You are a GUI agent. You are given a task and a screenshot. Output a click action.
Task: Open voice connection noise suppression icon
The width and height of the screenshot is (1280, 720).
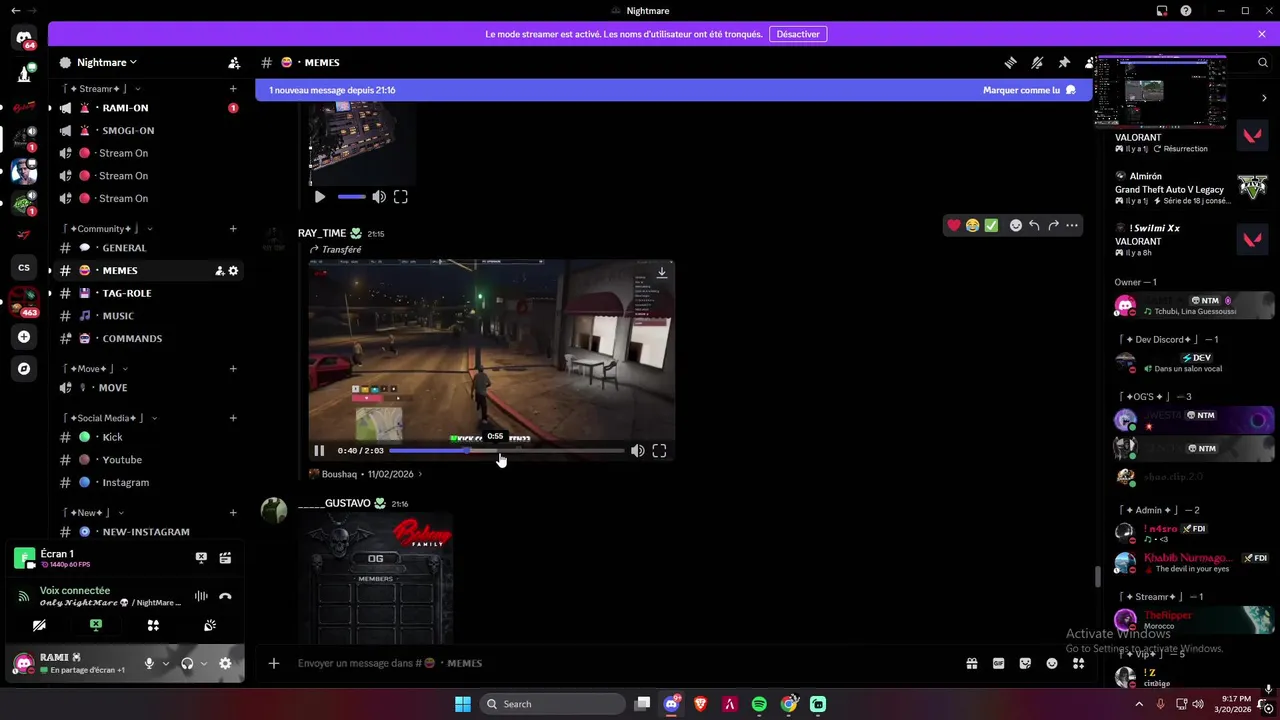(201, 596)
